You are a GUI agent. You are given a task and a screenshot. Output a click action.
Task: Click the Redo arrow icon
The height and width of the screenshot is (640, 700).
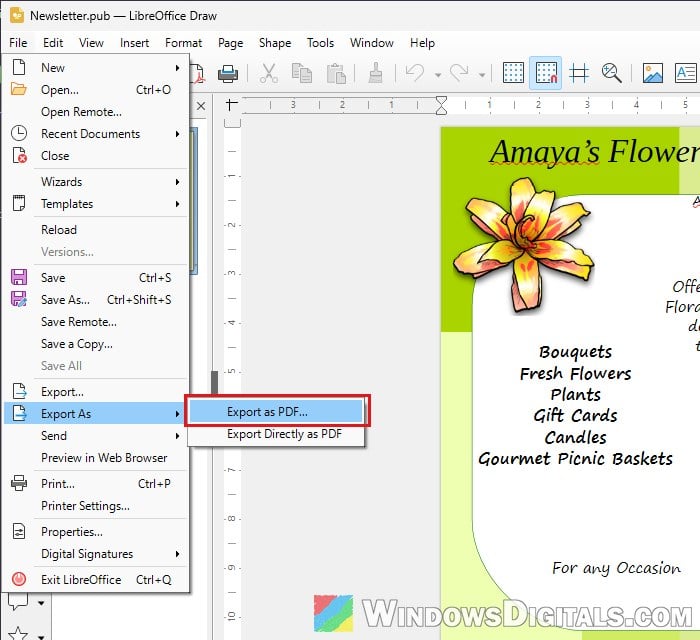[459, 73]
